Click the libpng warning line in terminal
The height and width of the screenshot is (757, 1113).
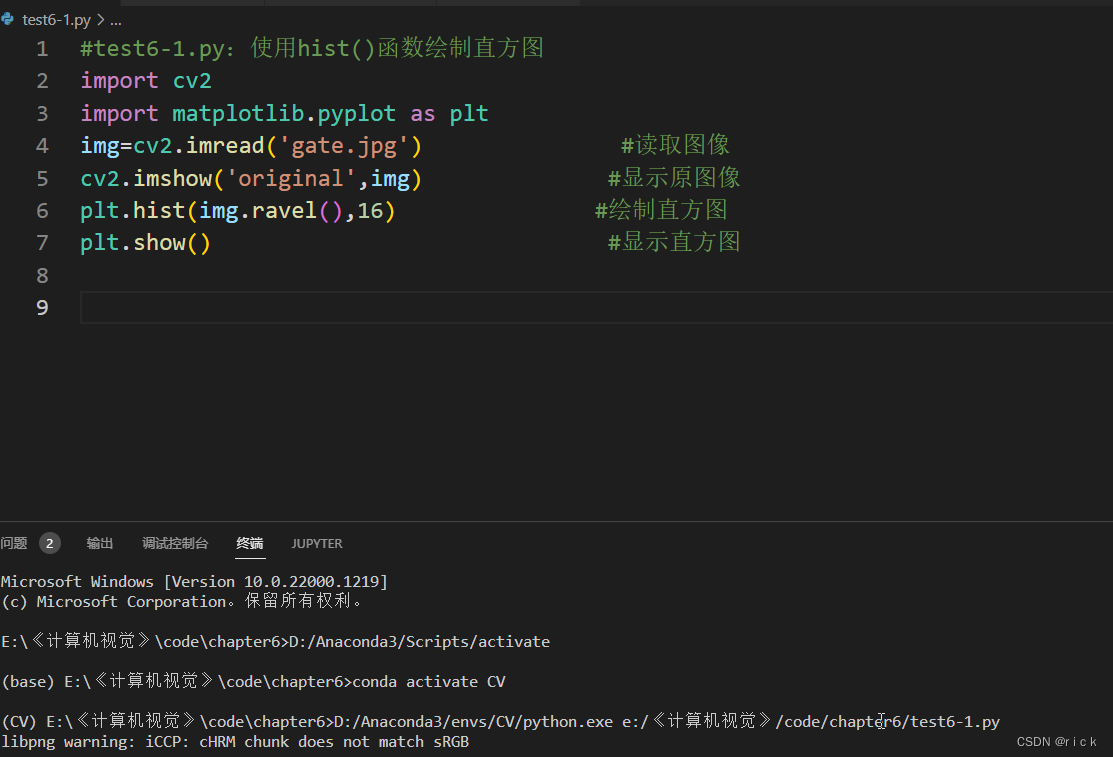[235, 742]
